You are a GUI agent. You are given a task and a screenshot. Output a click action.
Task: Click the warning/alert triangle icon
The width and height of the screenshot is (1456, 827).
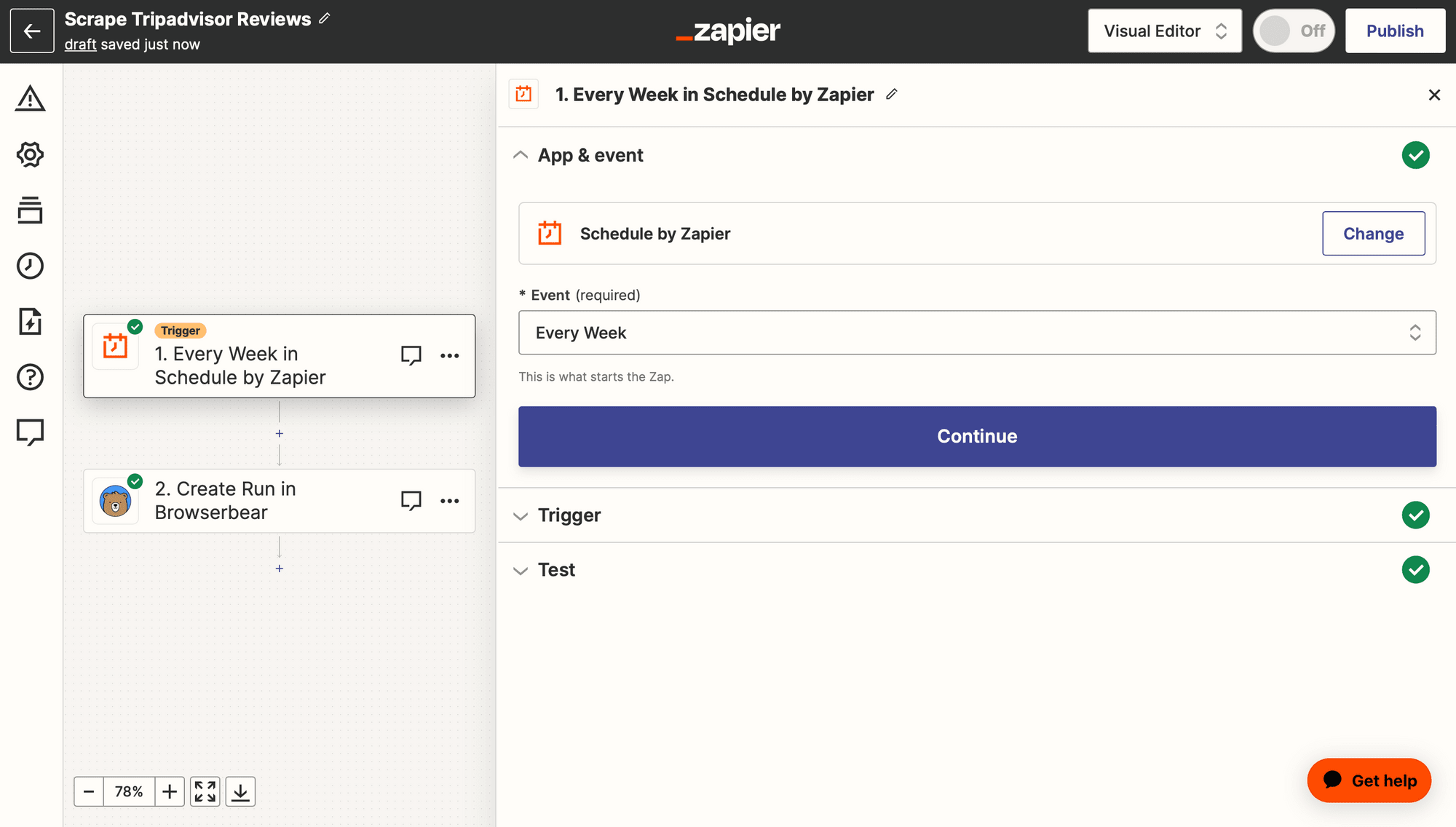[x=30, y=98]
